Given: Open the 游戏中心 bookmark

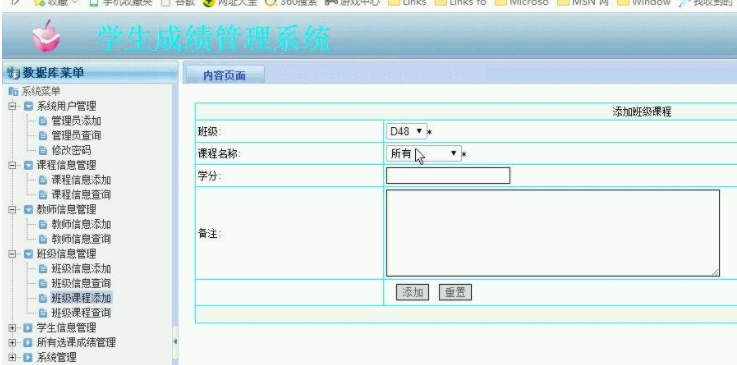Looking at the screenshot, I should pos(353,2).
